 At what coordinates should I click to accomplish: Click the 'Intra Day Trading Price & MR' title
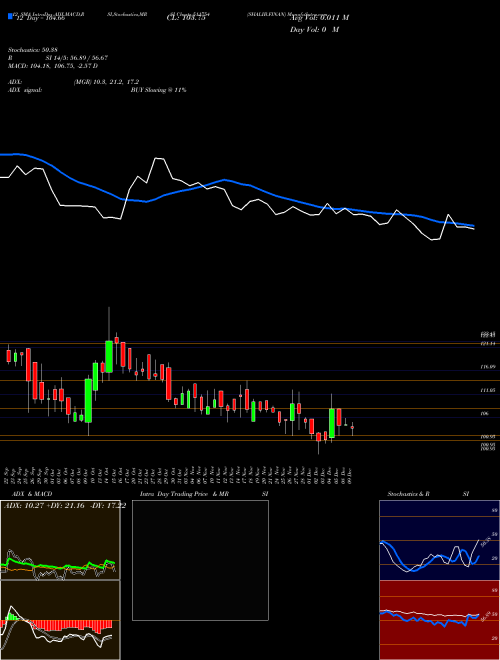click(x=184, y=494)
